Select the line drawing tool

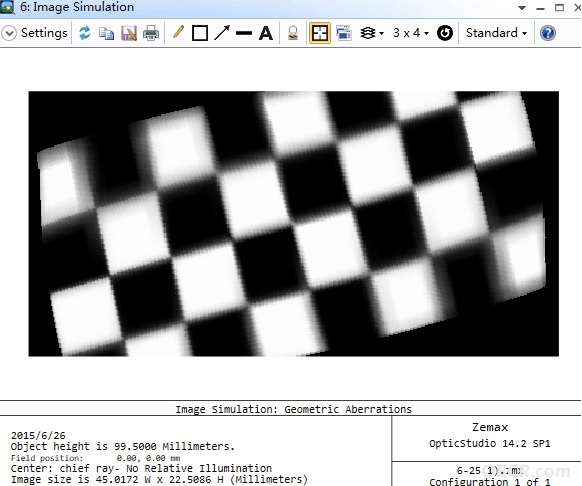tap(244, 33)
